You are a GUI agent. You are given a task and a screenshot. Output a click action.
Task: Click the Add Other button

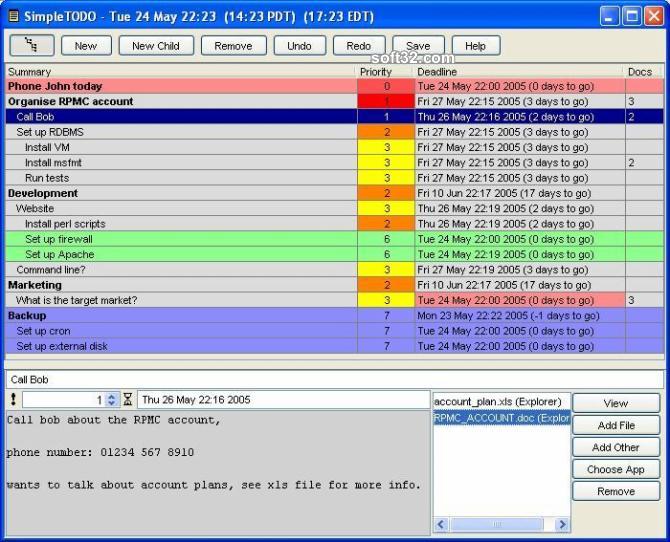616,447
